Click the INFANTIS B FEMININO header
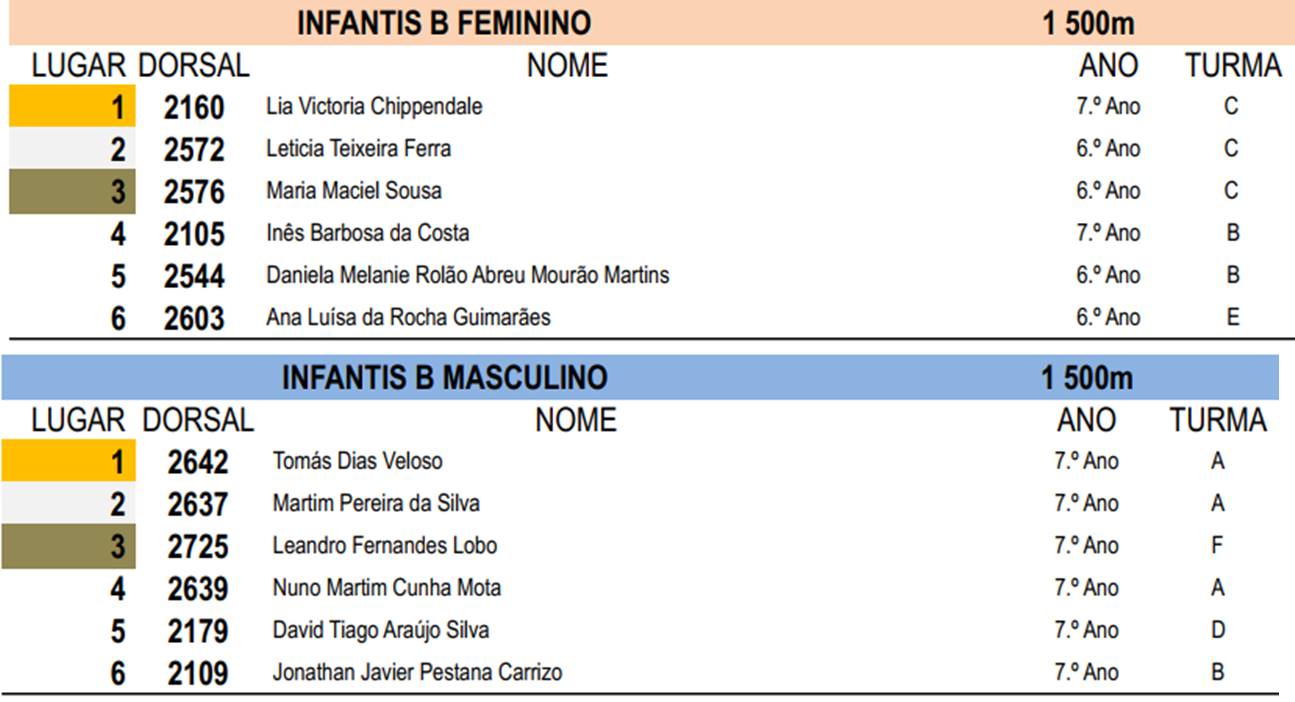The height and width of the screenshot is (702, 1295). coord(443,22)
